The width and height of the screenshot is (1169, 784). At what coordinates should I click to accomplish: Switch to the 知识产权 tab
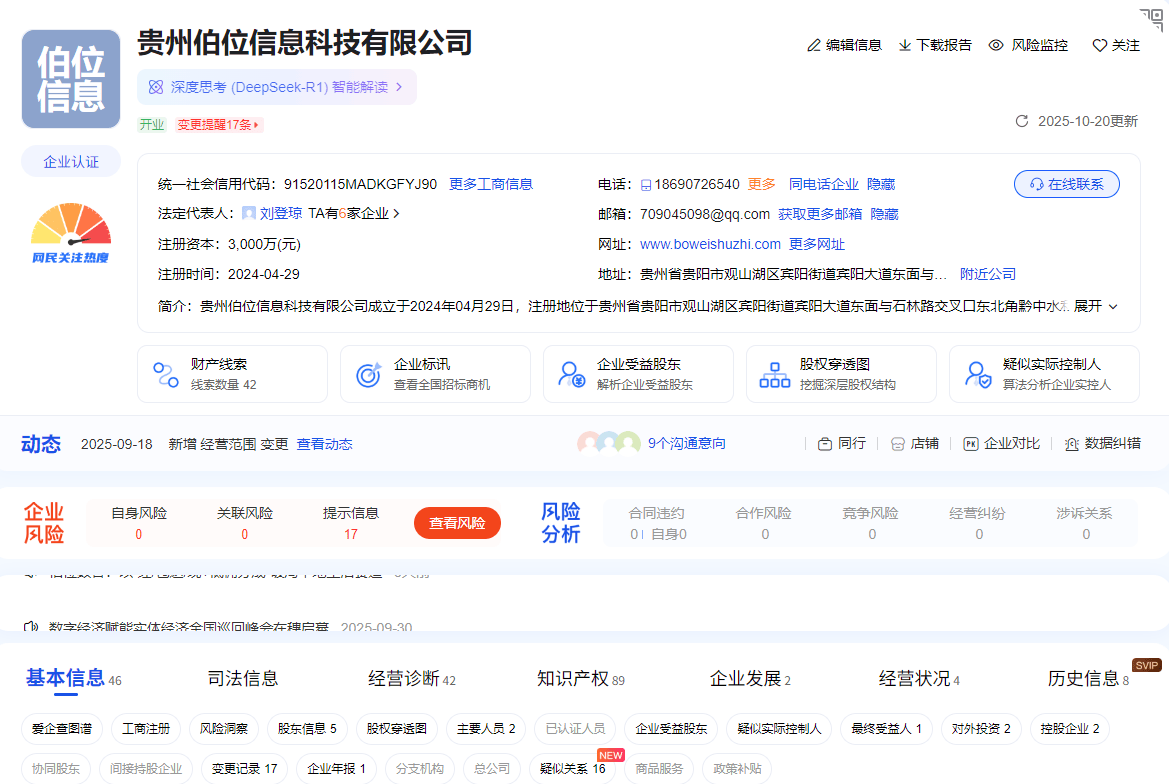coord(573,679)
